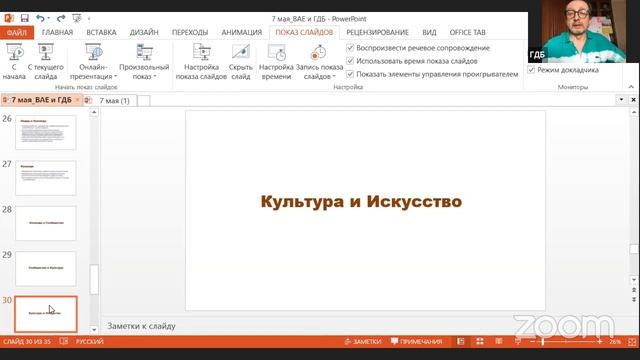Screen dimensions: 640x360
Task: Click Запись показа слайдов record button
Action: pyautogui.click(x=319, y=62)
